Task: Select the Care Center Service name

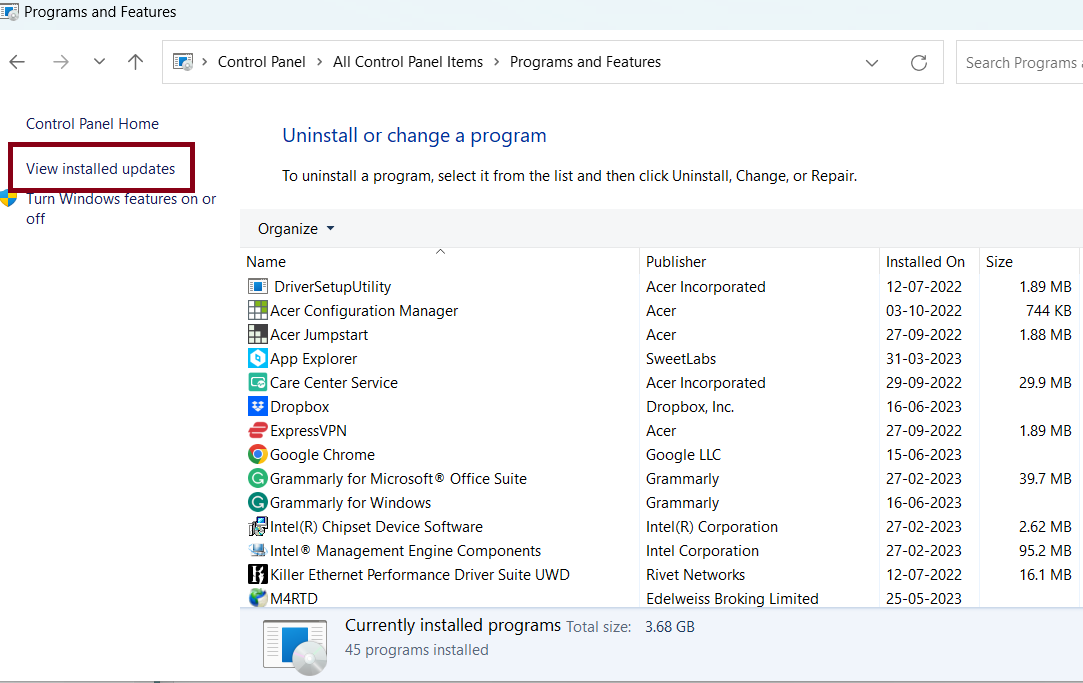Action: coord(334,383)
